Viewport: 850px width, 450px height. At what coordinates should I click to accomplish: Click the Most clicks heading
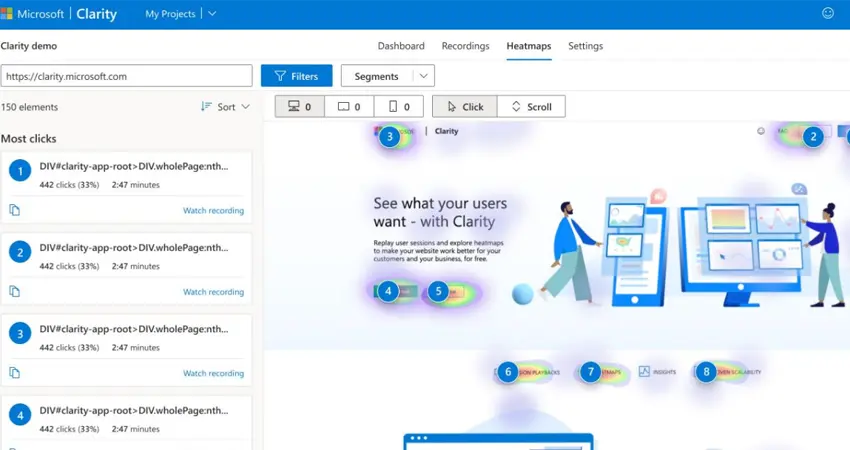click(28, 139)
